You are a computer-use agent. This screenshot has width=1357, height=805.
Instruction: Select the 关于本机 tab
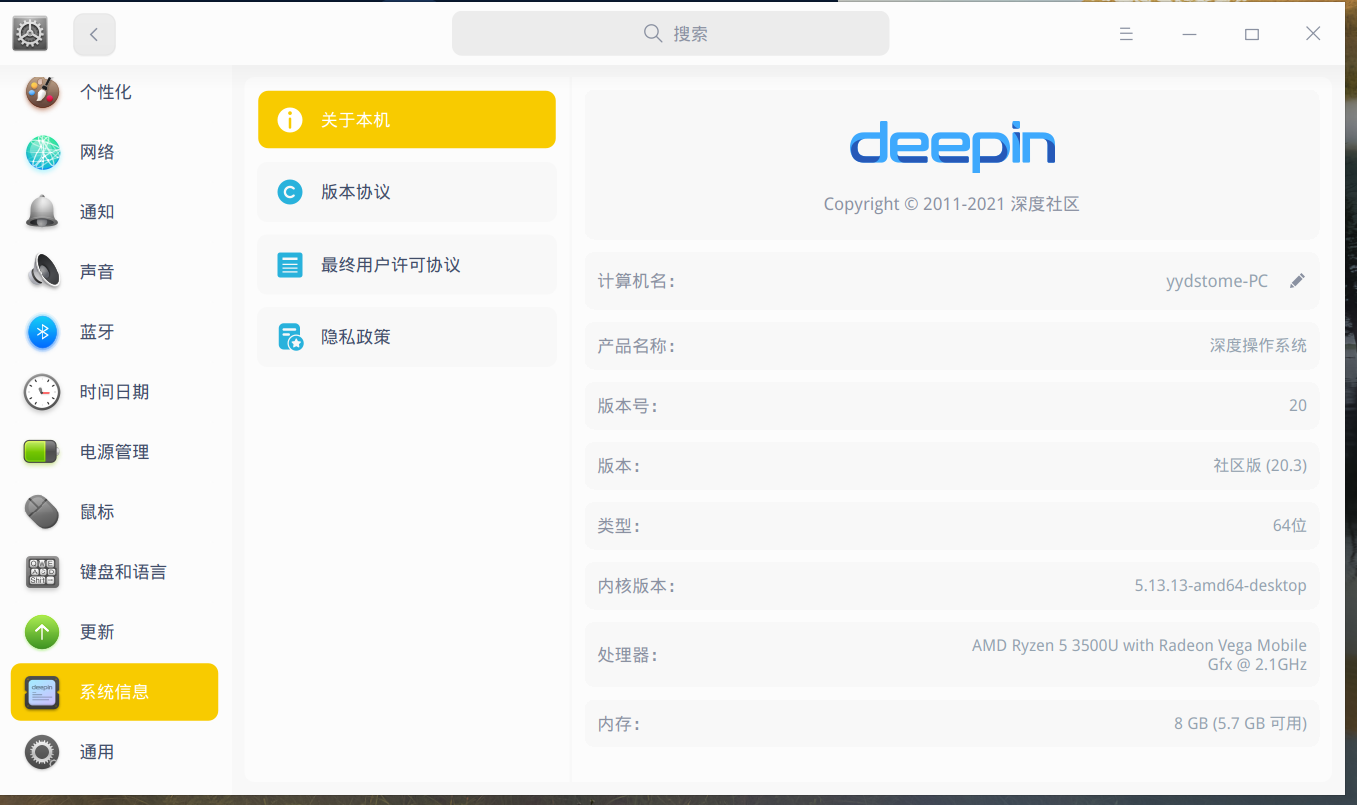[x=407, y=120]
